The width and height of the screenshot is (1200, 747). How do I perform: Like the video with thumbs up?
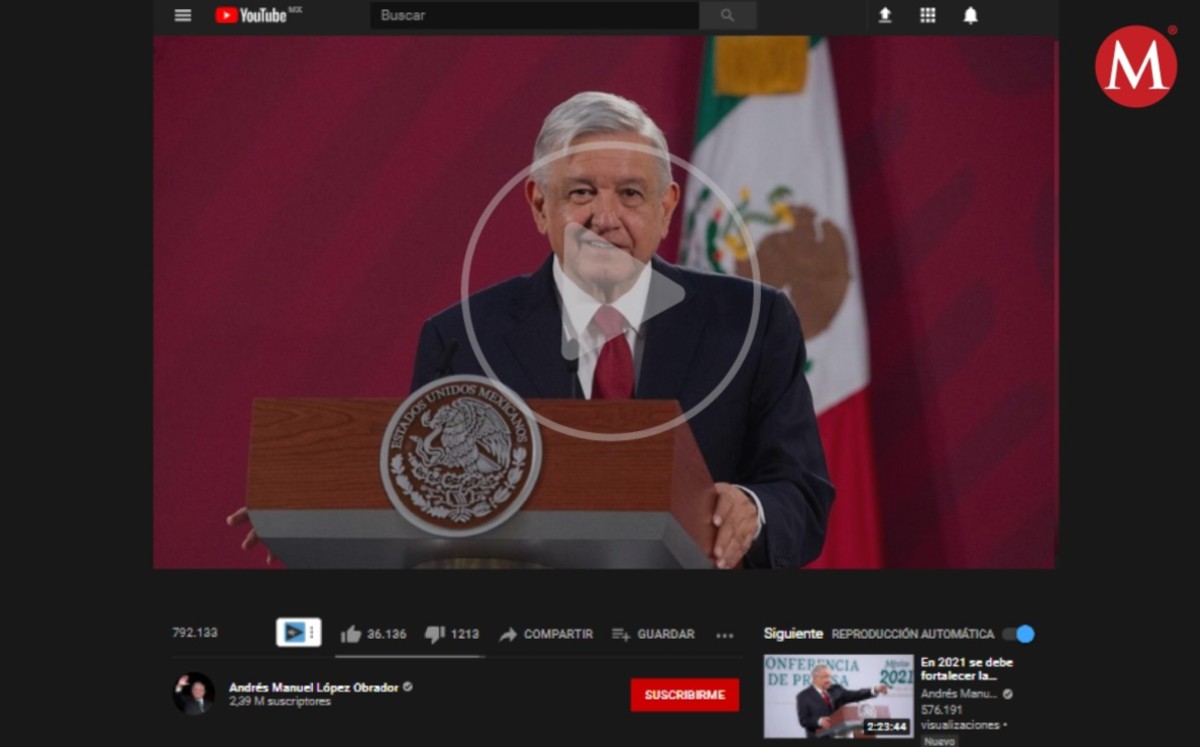[351, 634]
